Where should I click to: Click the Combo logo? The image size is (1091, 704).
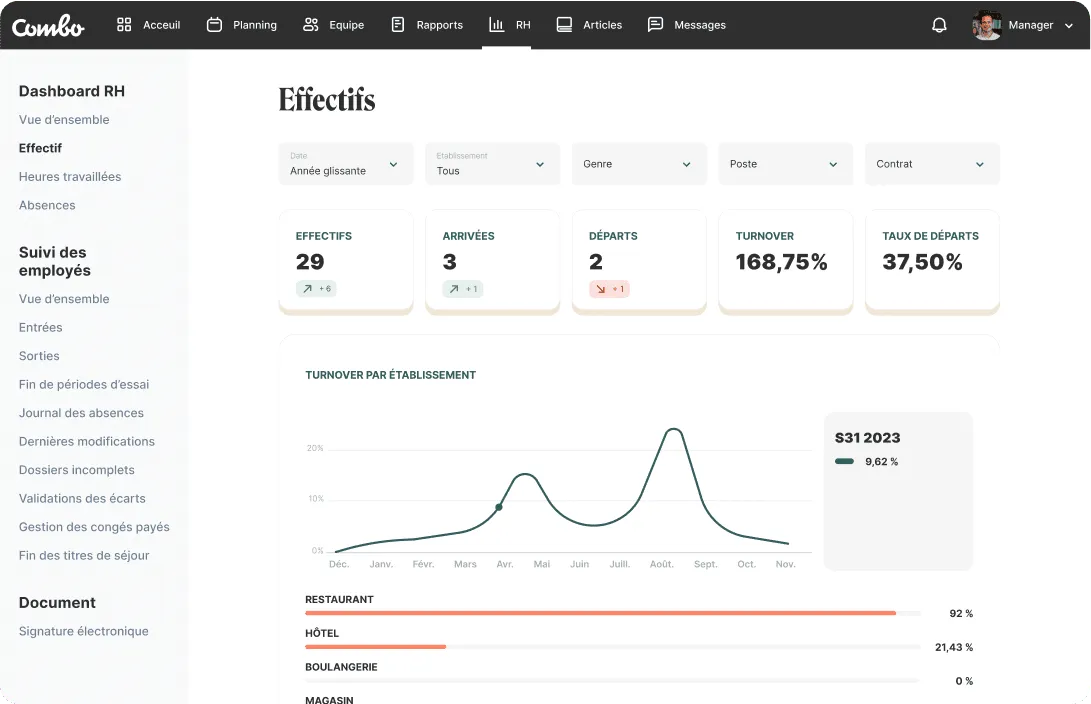click(x=48, y=25)
